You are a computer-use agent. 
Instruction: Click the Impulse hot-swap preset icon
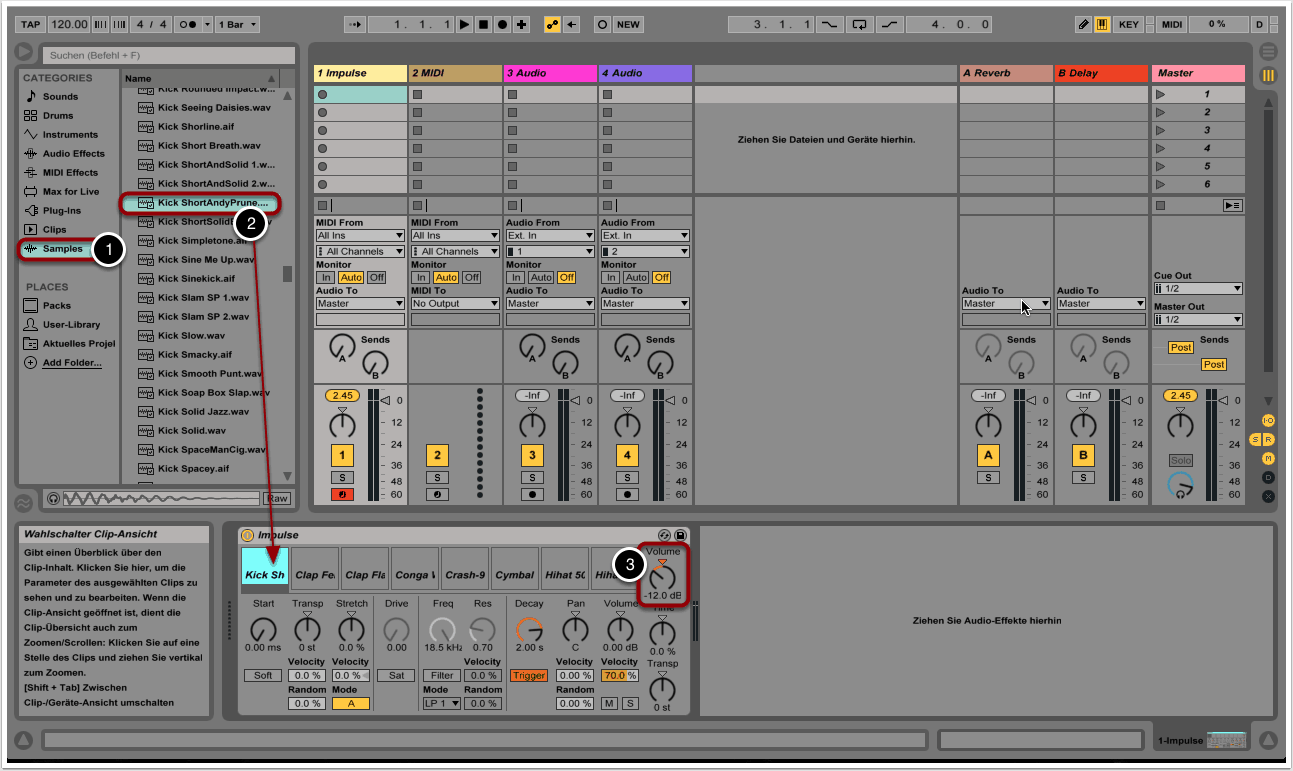click(664, 536)
